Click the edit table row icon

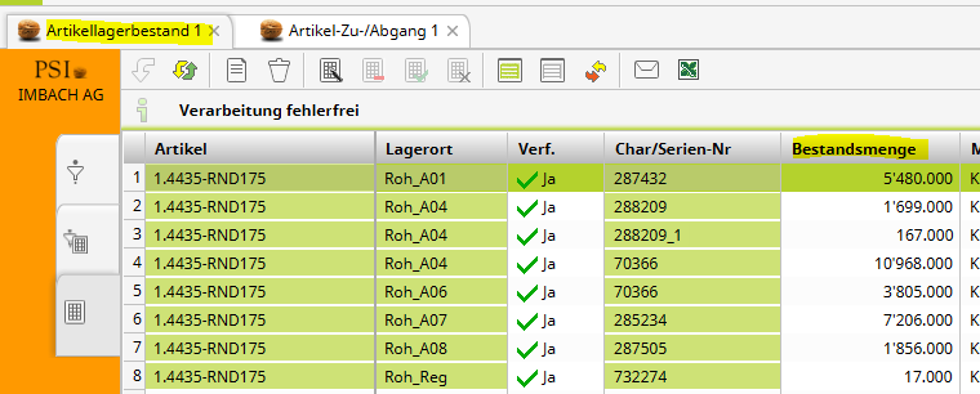point(331,70)
